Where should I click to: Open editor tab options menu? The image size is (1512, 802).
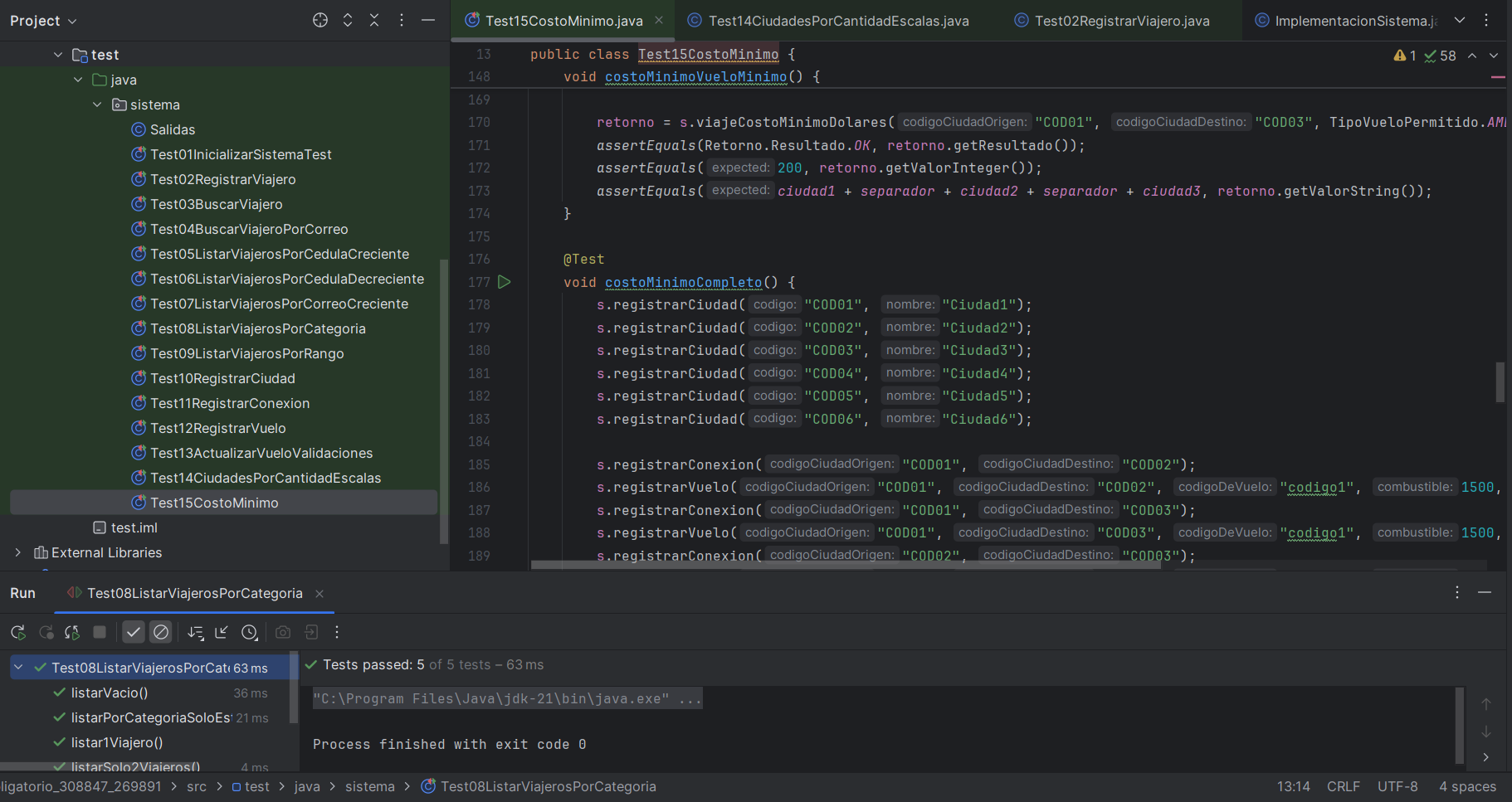pyautogui.click(x=1486, y=20)
